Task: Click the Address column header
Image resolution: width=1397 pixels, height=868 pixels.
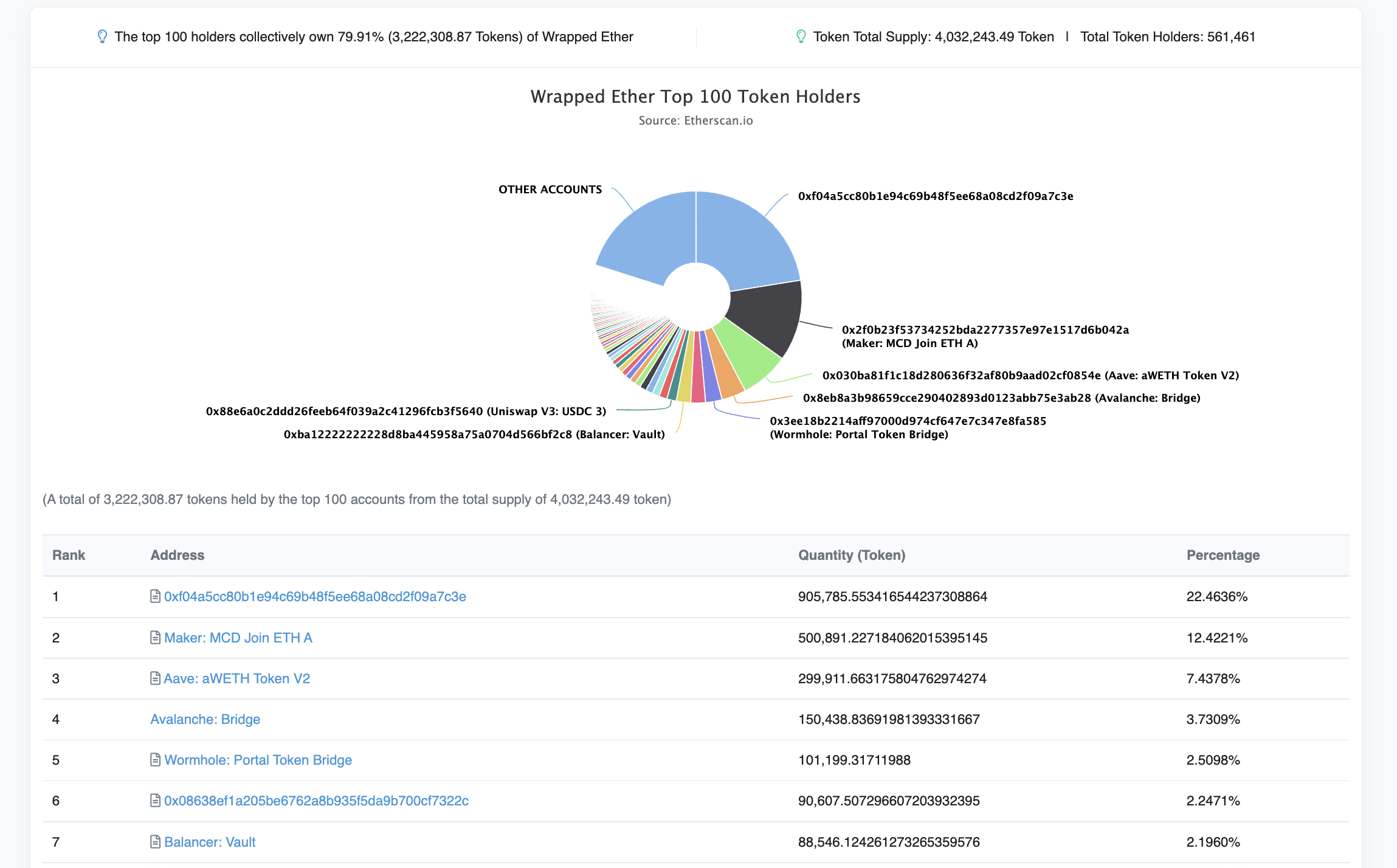Action: click(178, 555)
